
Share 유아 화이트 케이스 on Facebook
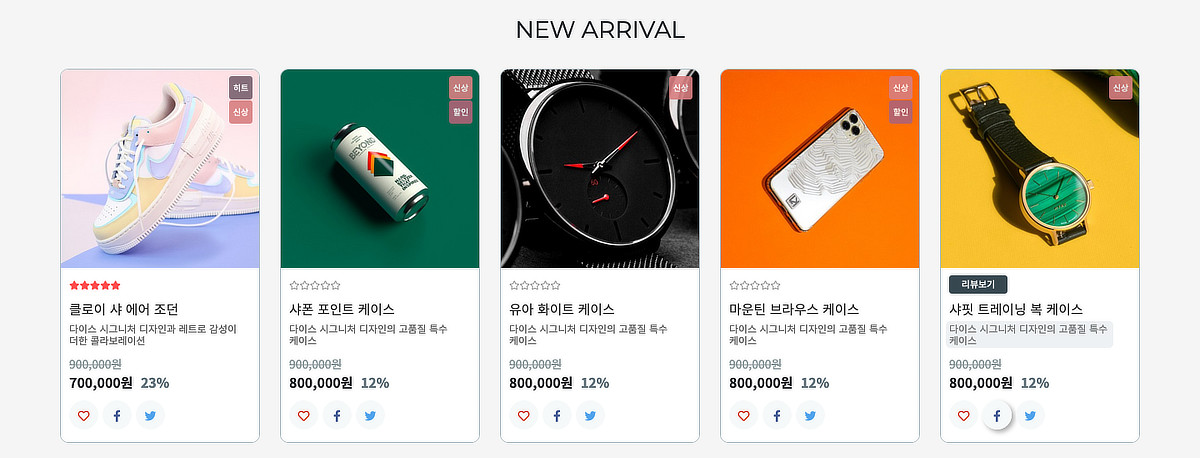tap(557, 416)
